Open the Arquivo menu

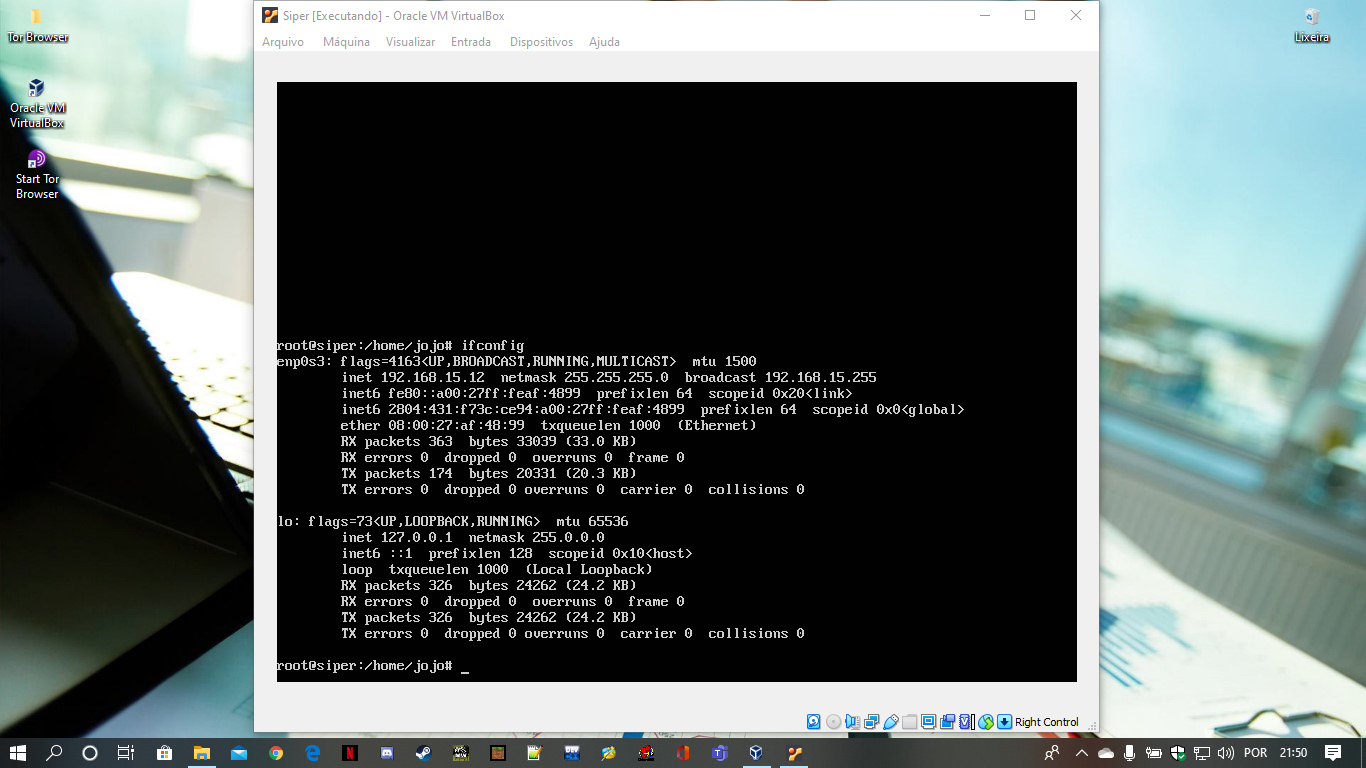(x=283, y=42)
